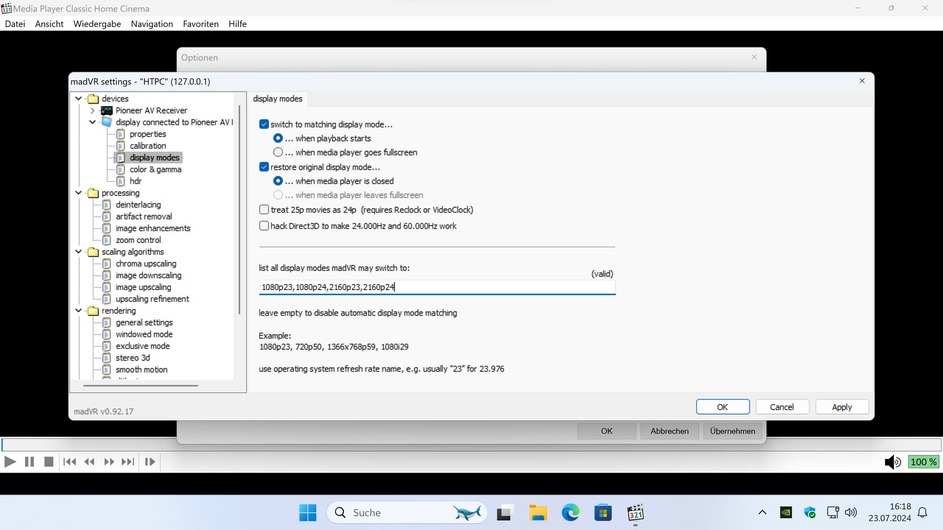Select the 'calibration' page in the tree
943x530 pixels.
tap(147, 146)
